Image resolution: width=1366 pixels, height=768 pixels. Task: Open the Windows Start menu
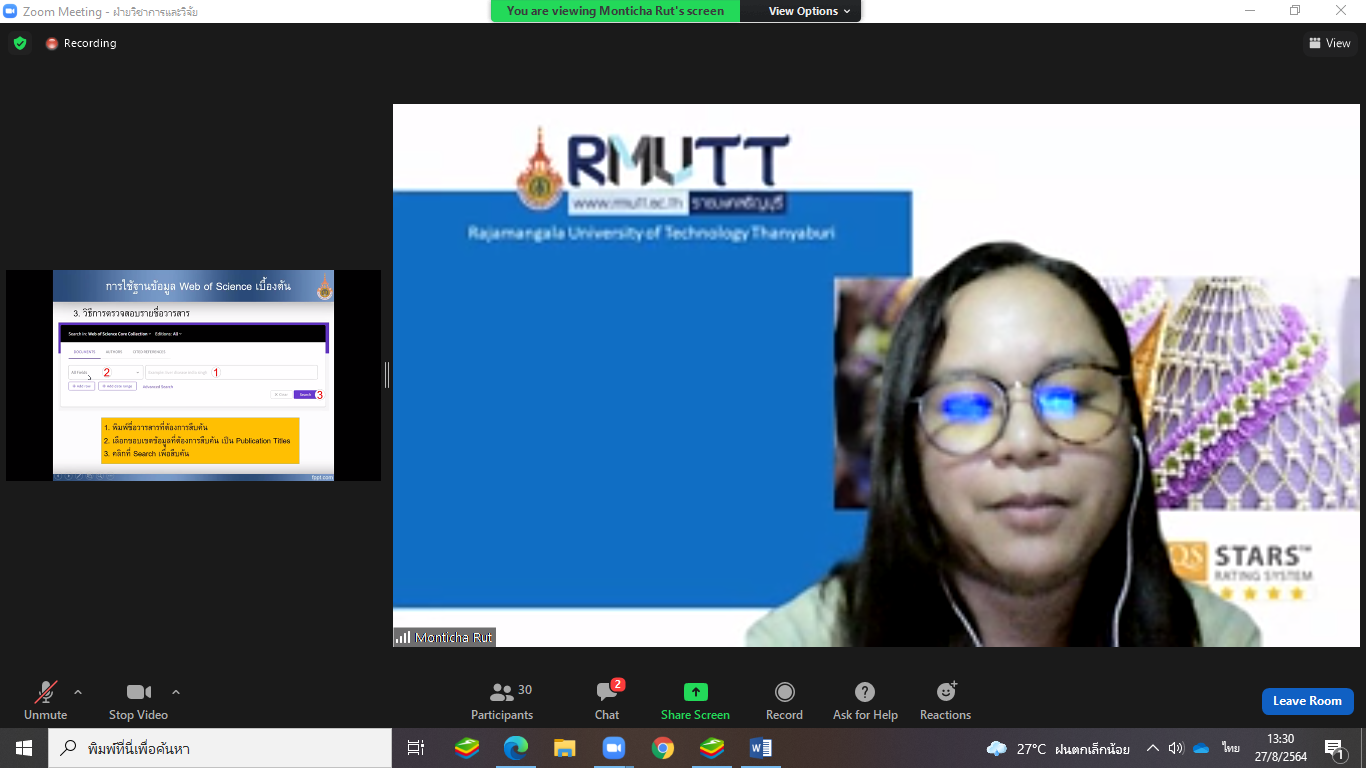pos(23,748)
